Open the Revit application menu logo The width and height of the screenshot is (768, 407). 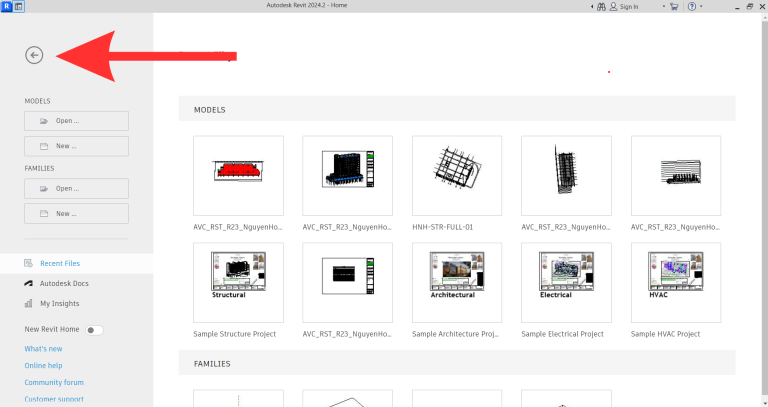click(x=7, y=6)
